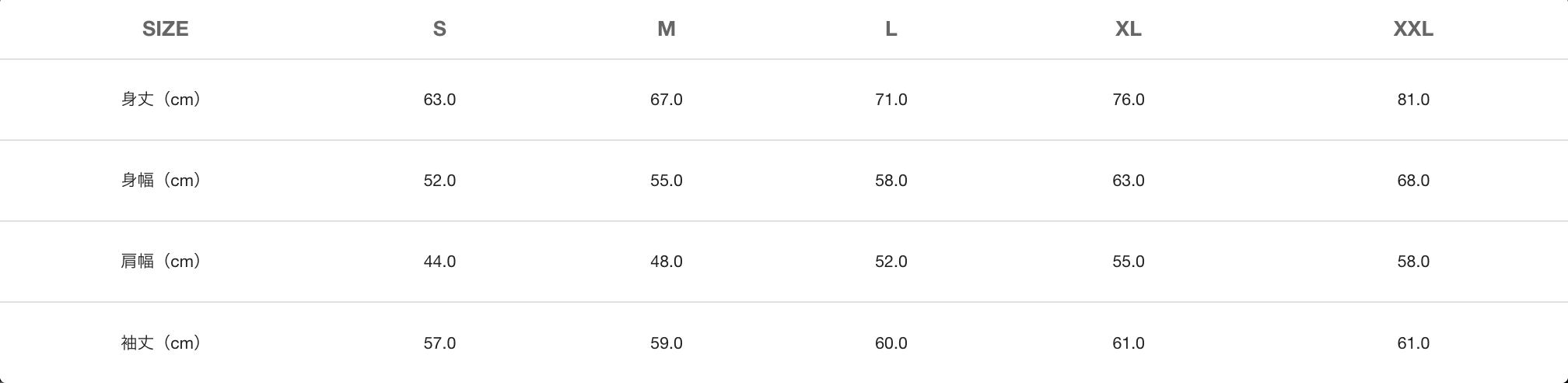Select the S size column header
Image resolution: width=1568 pixels, height=383 pixels.
(x=439, y=29)
